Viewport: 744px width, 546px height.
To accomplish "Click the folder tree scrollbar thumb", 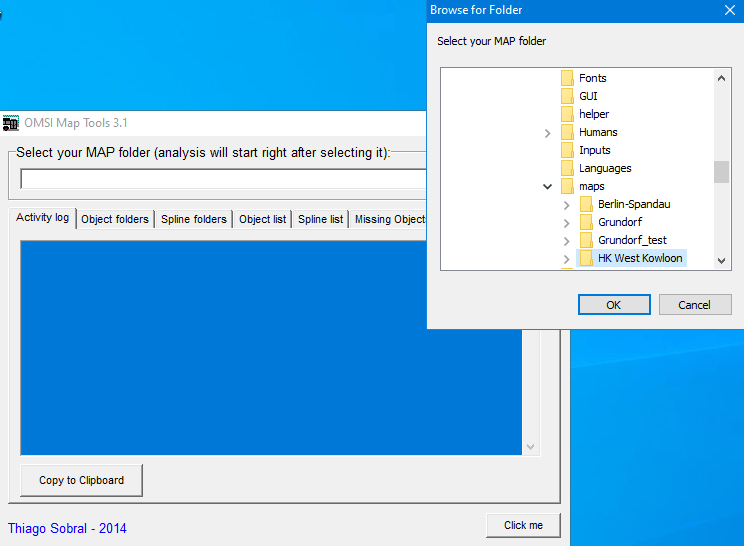I will pyautogui.click(x=721, y=172).
